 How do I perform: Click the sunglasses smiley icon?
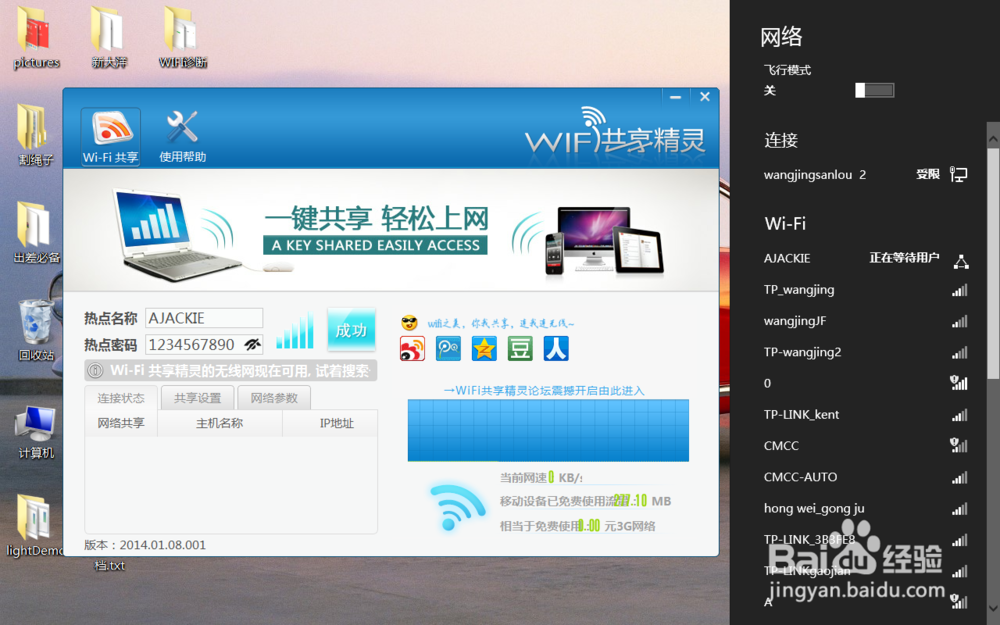coord(409,323)
